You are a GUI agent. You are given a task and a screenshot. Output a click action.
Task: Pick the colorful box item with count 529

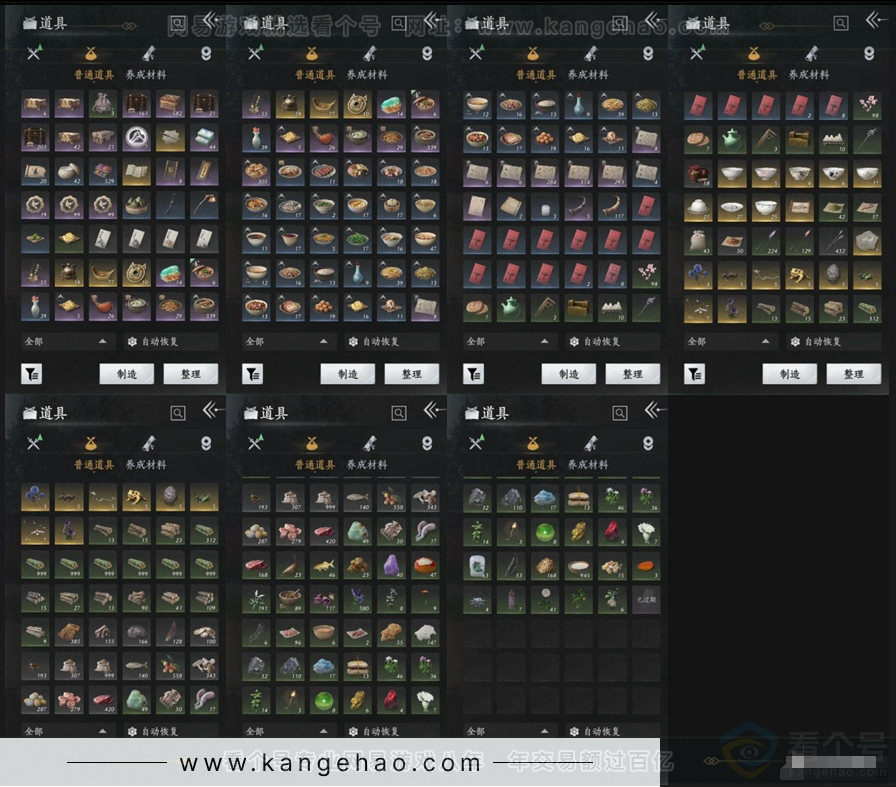click(x=103, y=172)
